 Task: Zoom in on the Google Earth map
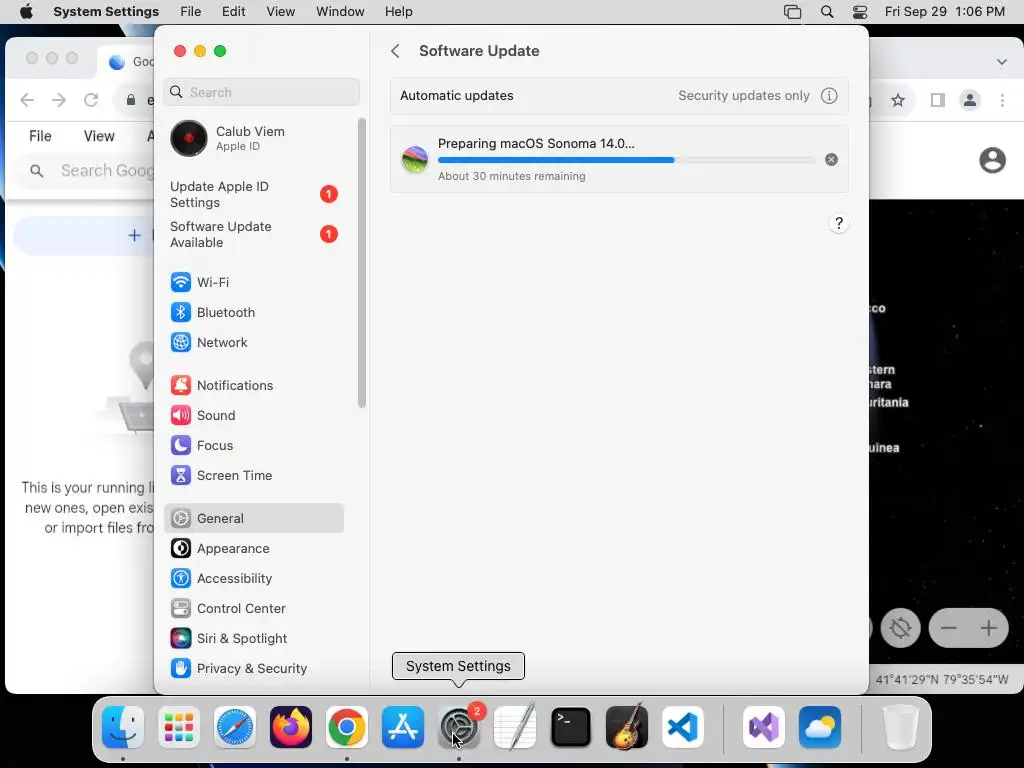988,628
